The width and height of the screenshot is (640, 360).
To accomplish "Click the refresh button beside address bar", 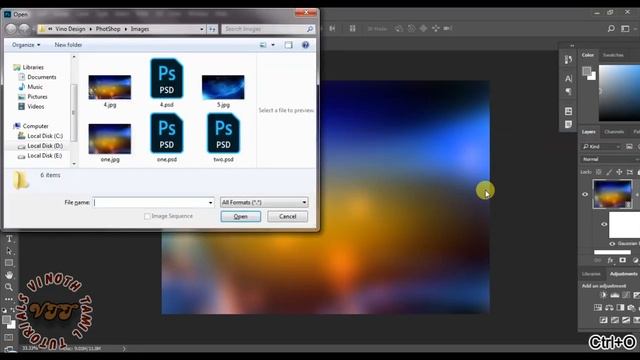I will [x=212, y=29].
